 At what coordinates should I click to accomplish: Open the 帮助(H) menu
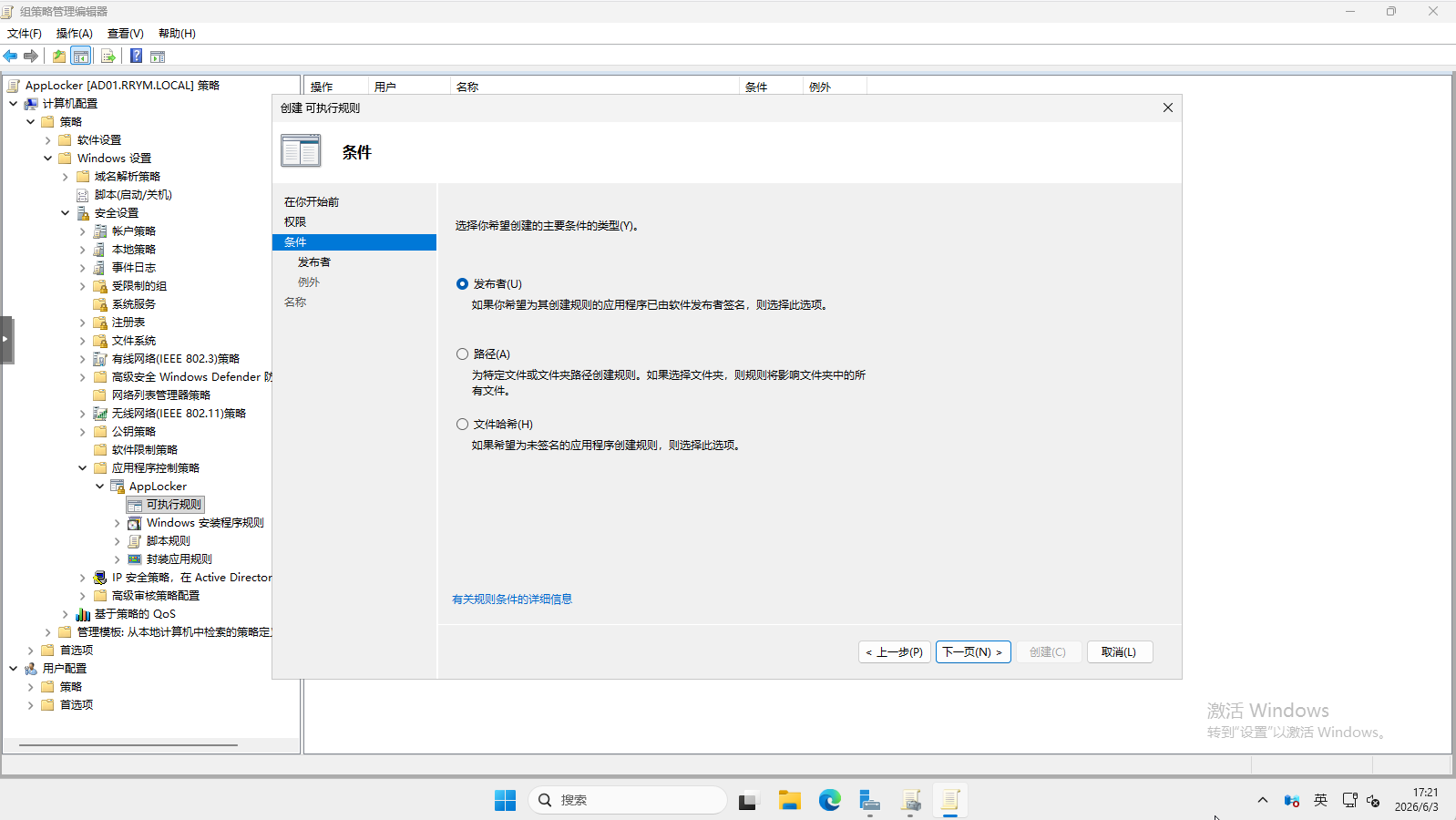click(177, 34)
